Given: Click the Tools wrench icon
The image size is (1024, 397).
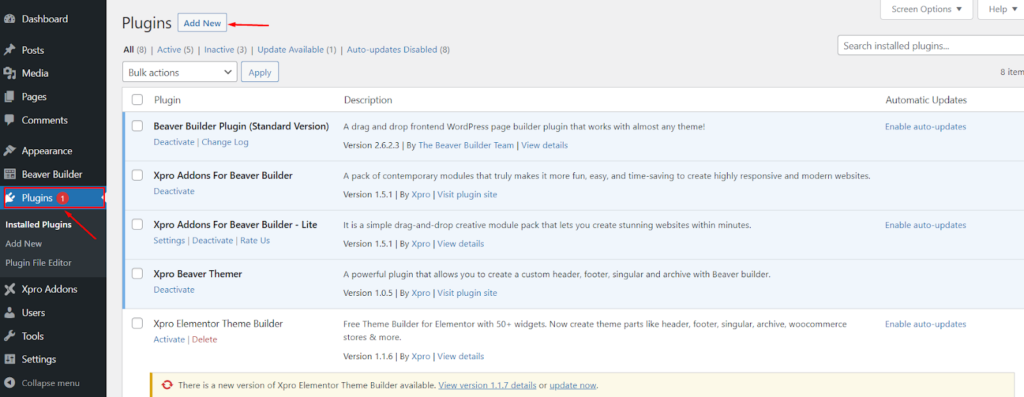Looking at the screenshot, I should click(10, 336).
